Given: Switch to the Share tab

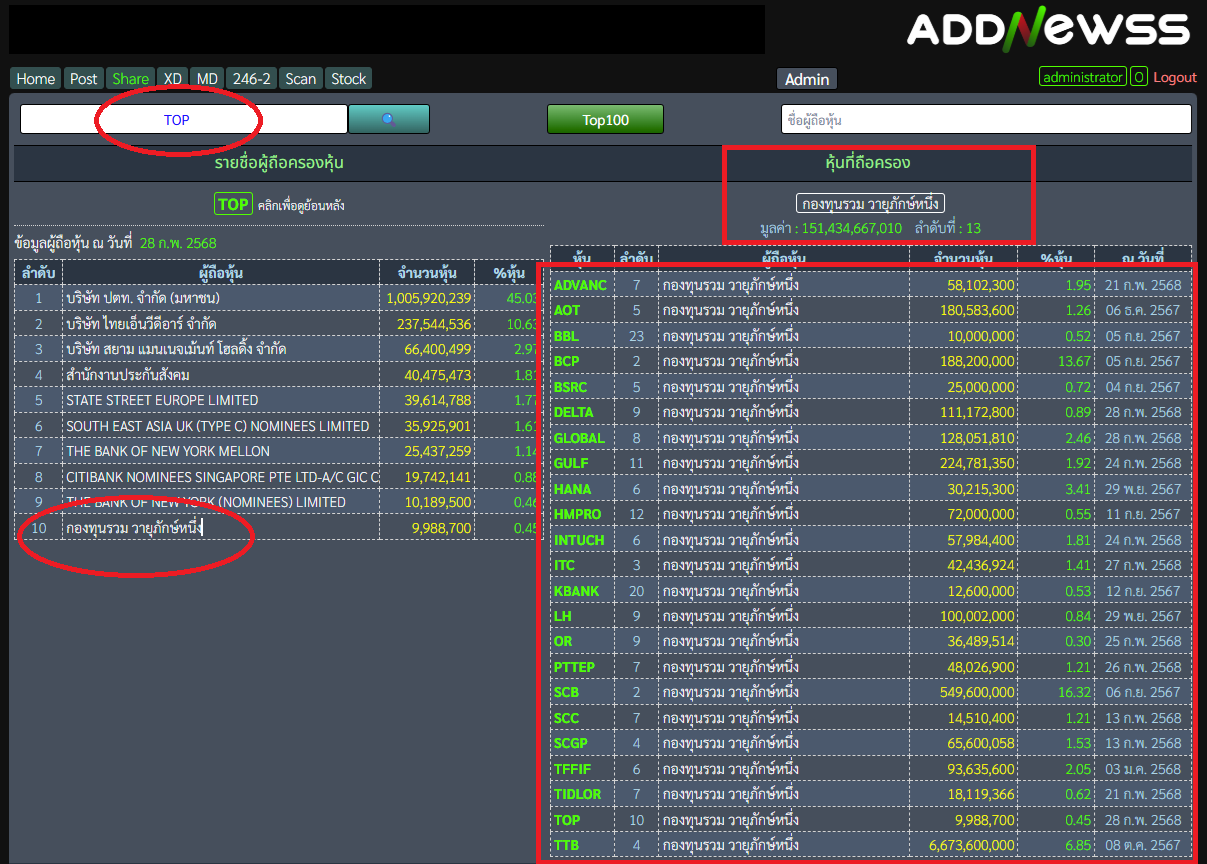Looking at the screenshot, I should (x=131, y=79).
